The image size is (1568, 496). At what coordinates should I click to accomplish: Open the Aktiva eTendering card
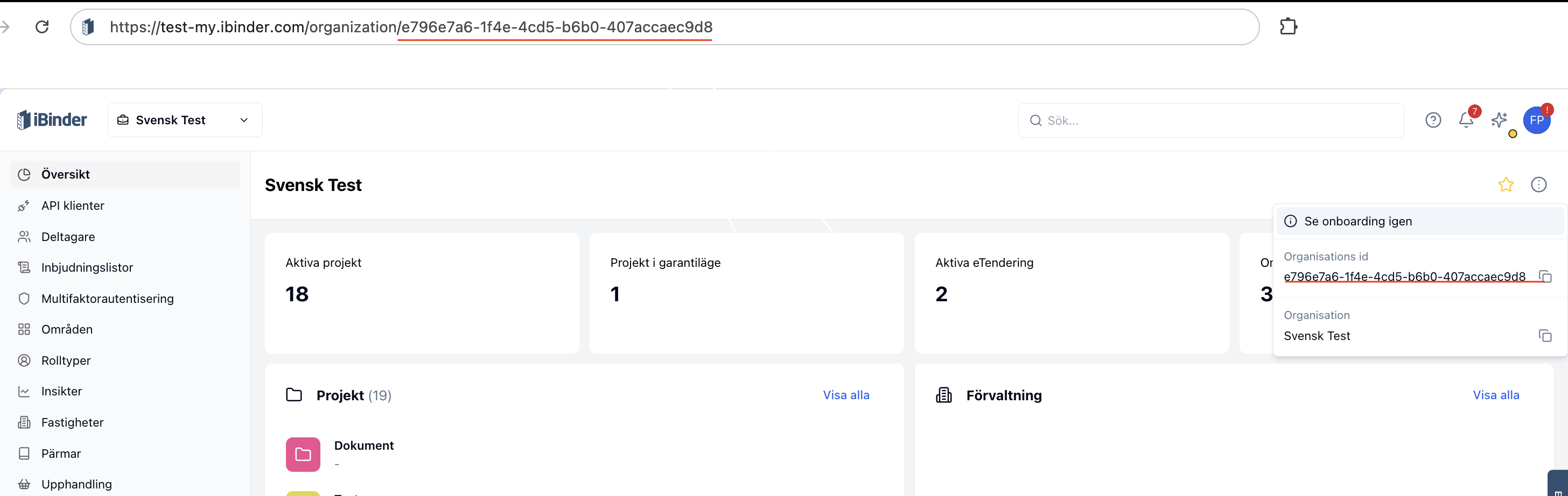click(x=1072, y=293)
